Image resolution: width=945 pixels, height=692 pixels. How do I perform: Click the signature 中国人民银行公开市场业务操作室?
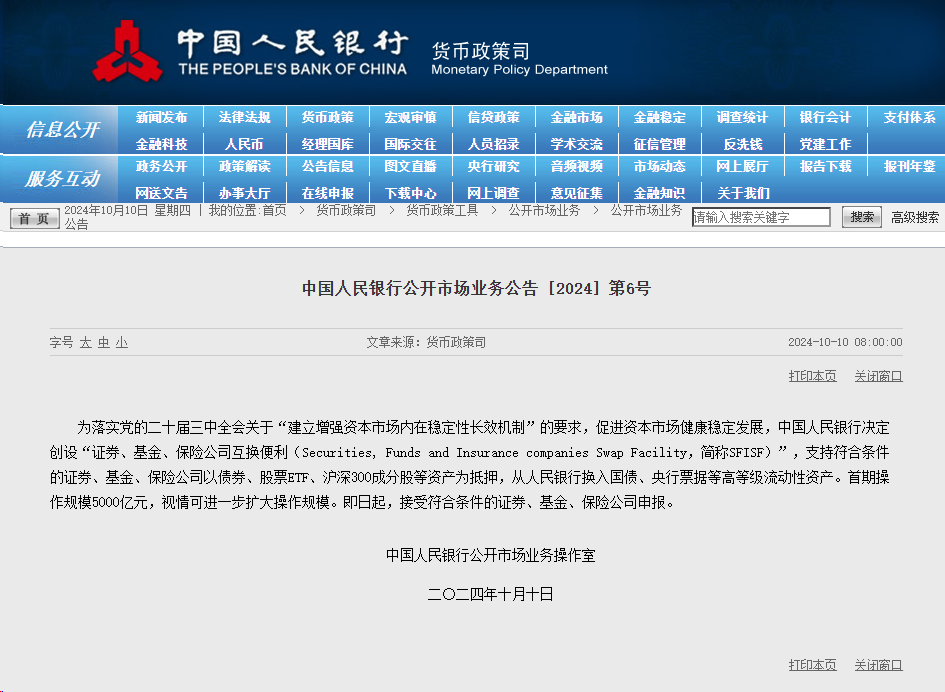click(x=491, y=555)
